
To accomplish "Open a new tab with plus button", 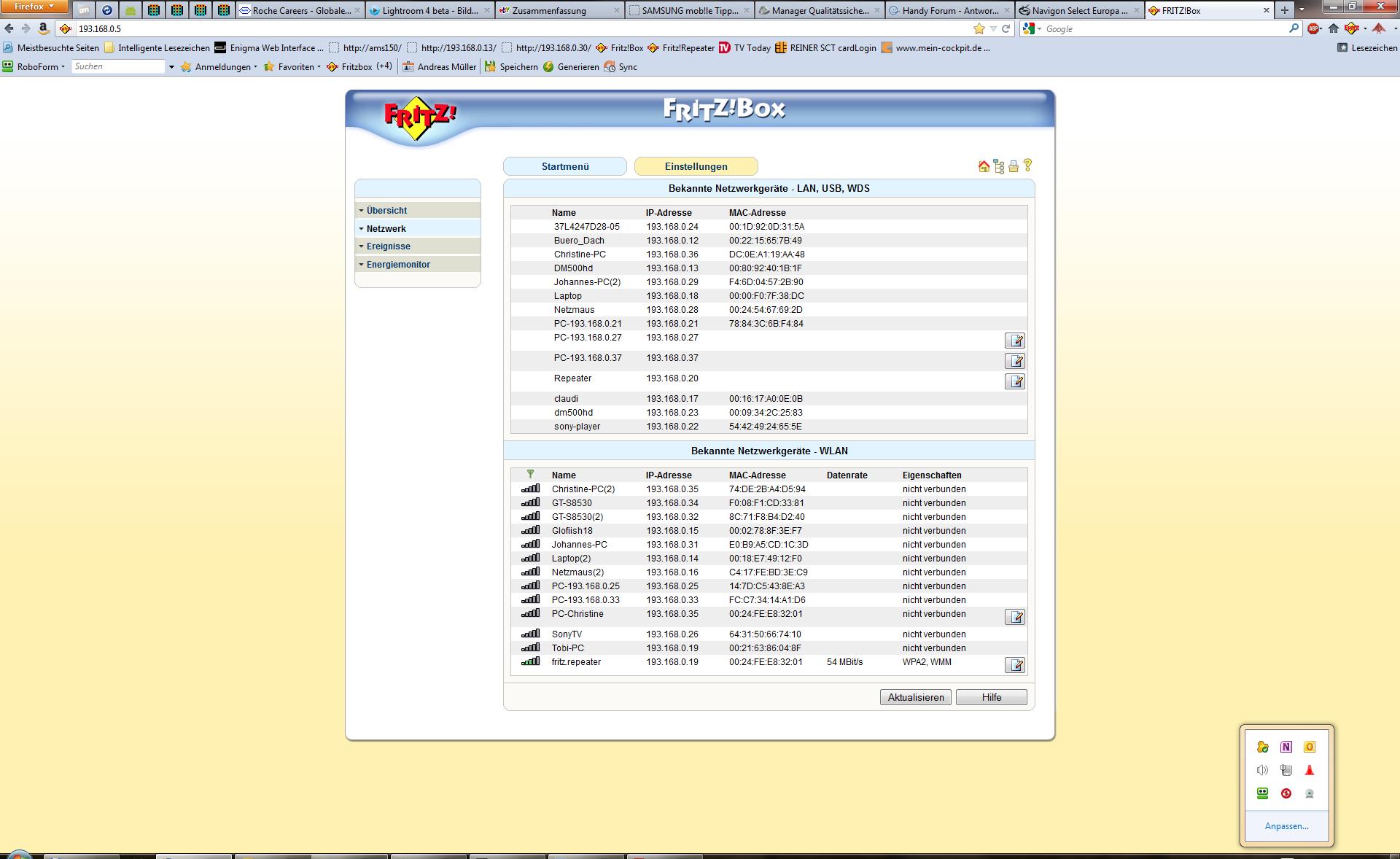I will (x=1285, y=10).
